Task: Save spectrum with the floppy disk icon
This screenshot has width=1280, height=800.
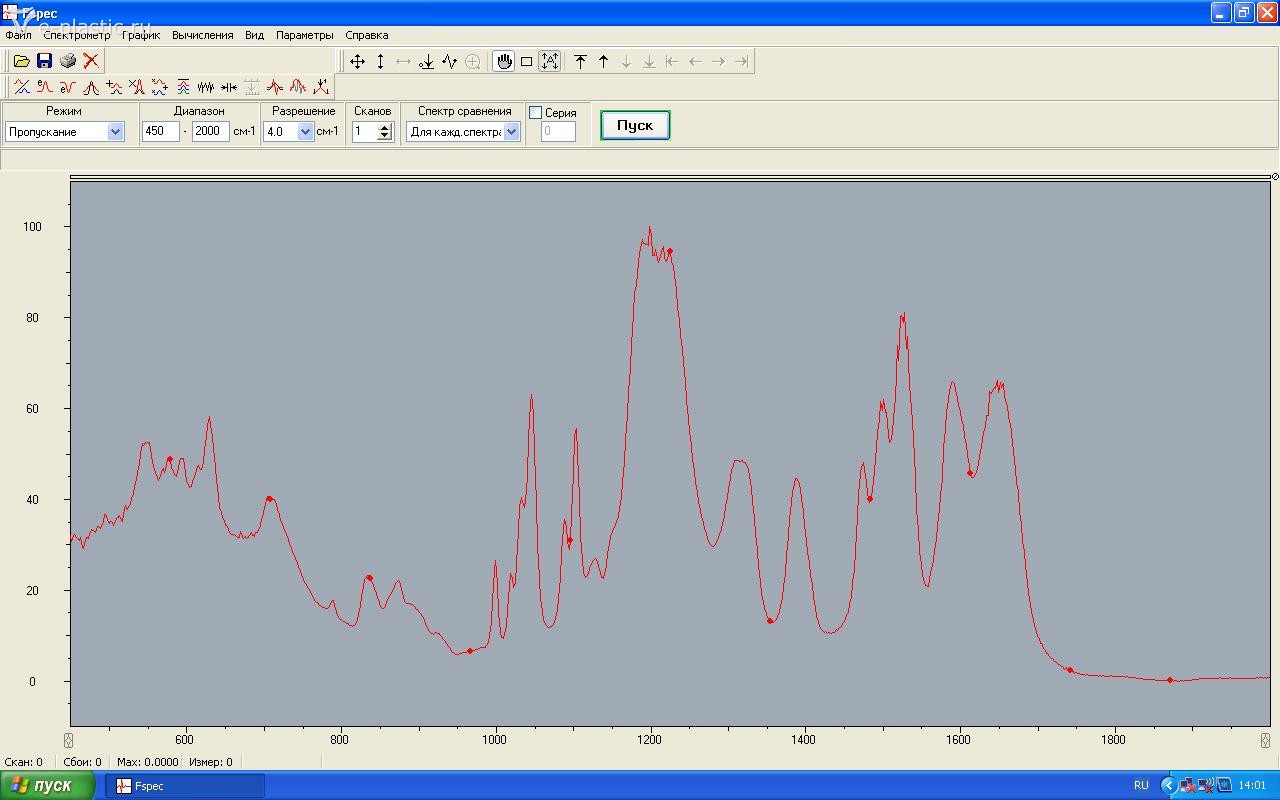Action: (x=44, y=61)
